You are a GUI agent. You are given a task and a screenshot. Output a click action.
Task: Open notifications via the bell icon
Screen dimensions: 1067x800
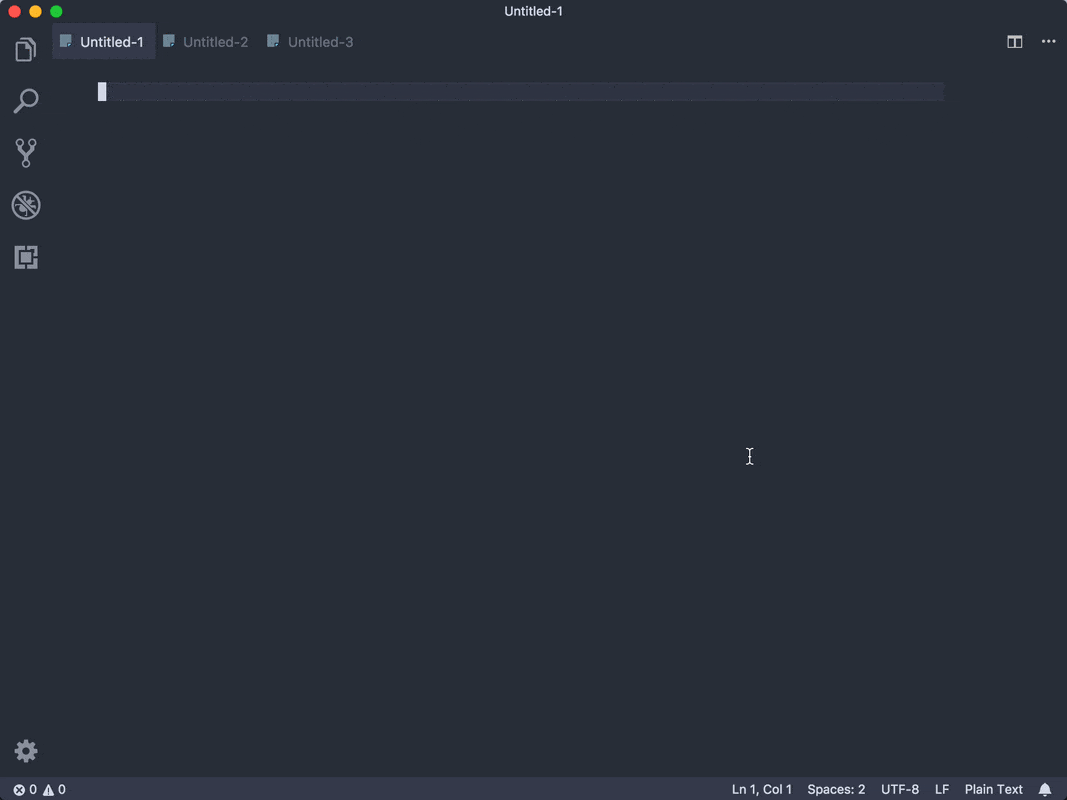1046,789
